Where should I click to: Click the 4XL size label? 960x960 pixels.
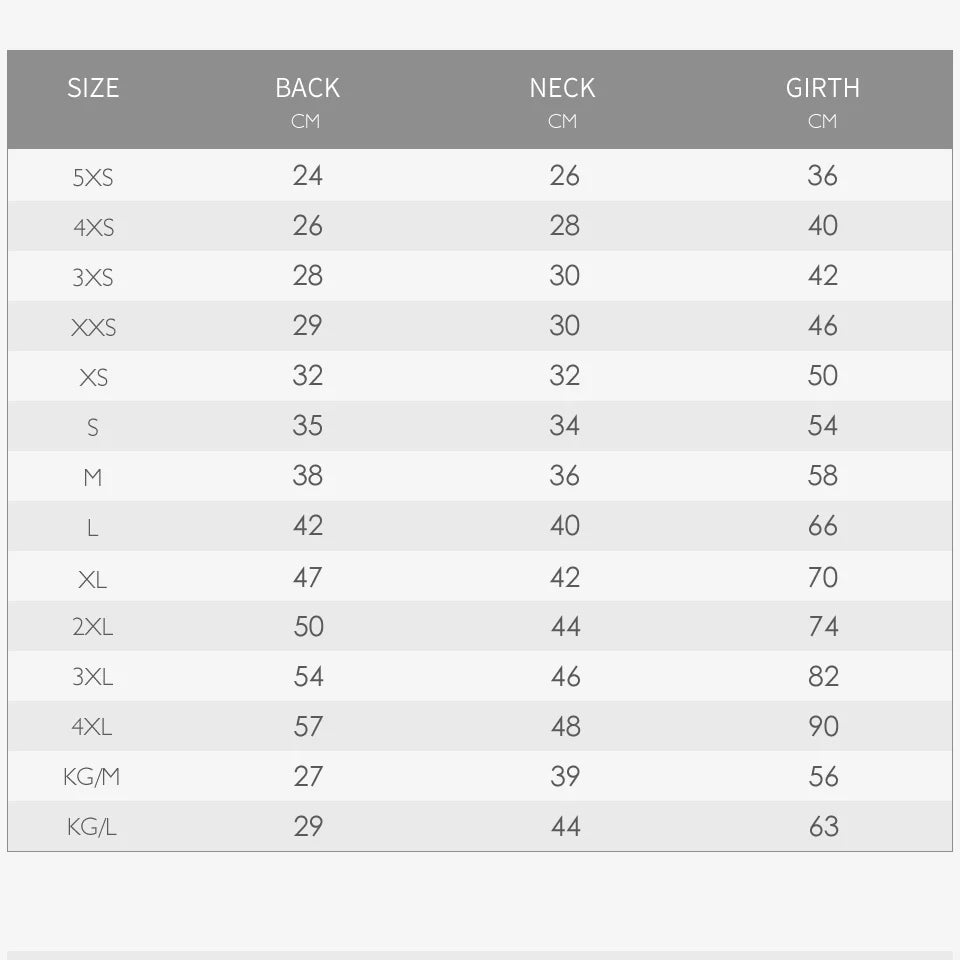tap(93, 728)
